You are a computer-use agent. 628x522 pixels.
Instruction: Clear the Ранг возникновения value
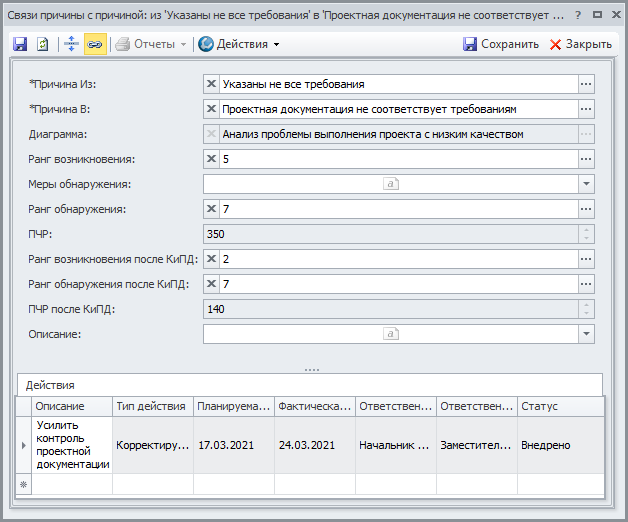211,159
